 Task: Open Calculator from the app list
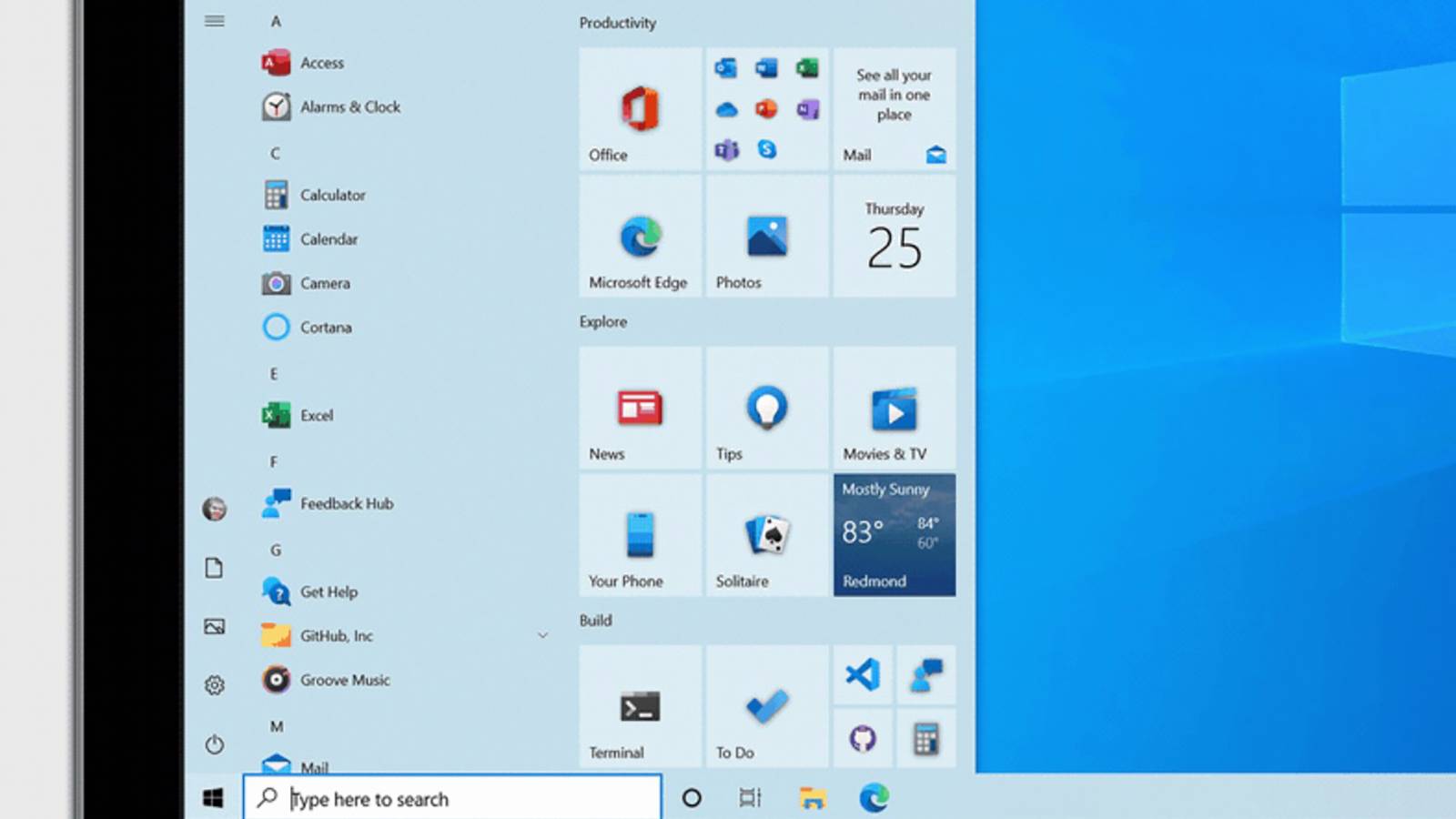click(x=315, y=195)
